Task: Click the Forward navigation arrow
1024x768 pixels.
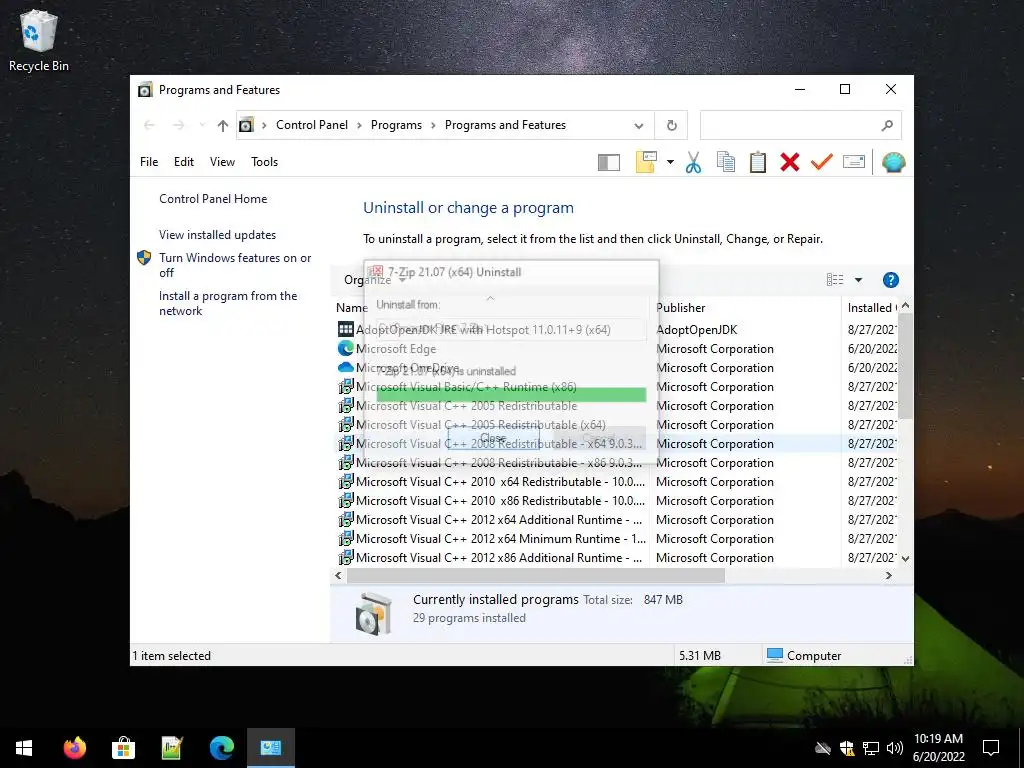Action: pyautogui.click(x=178, y=125)
